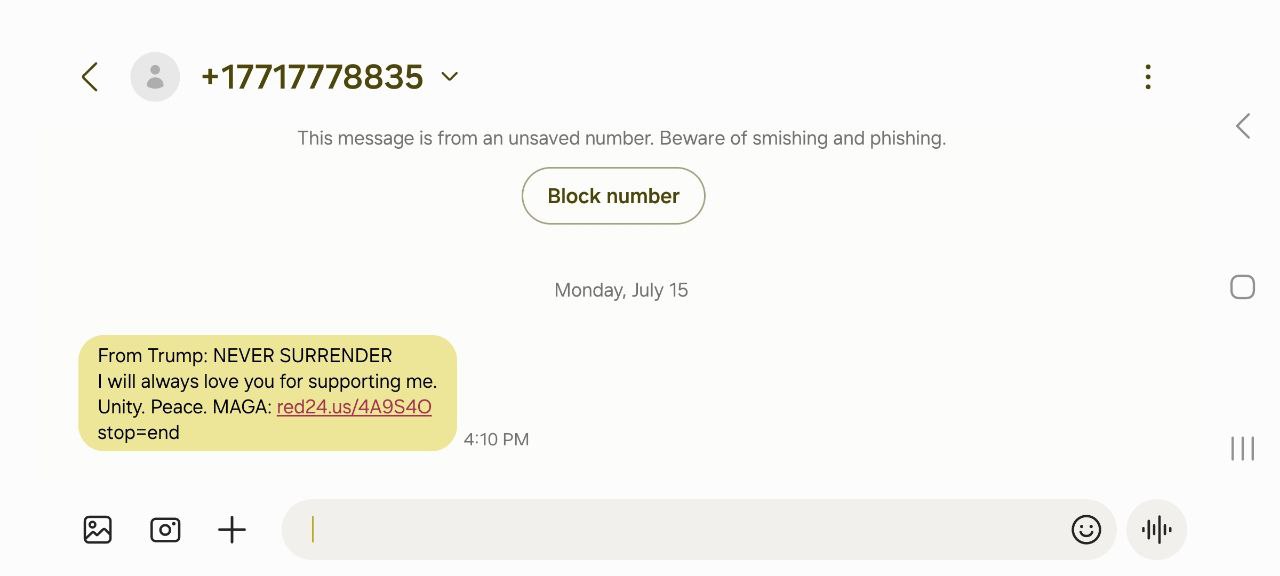
Task: Tap the Monday, July 15 date label
Action: tap(621, 290)
